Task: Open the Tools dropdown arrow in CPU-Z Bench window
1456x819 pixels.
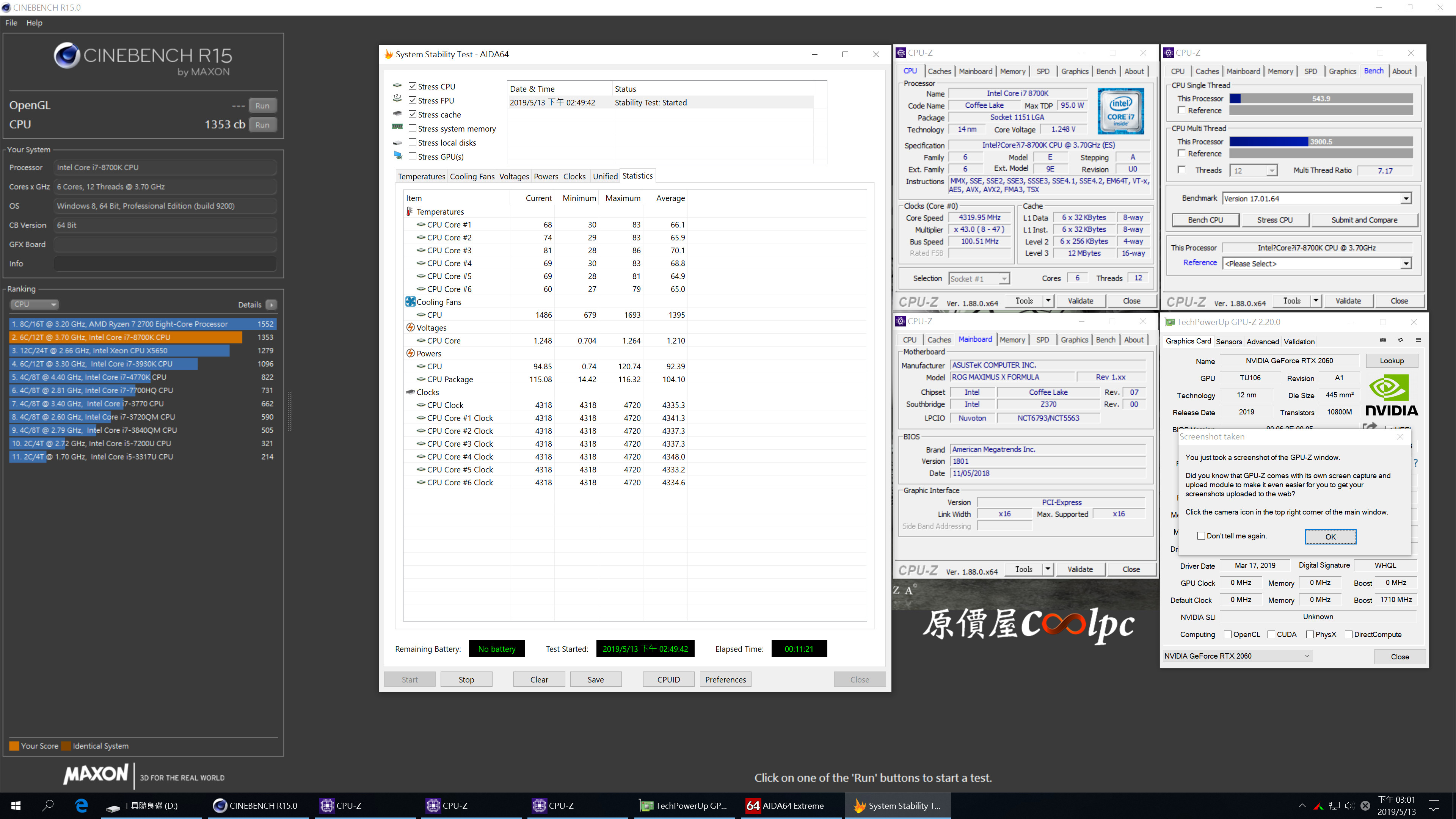Action: coord(1315,301)
